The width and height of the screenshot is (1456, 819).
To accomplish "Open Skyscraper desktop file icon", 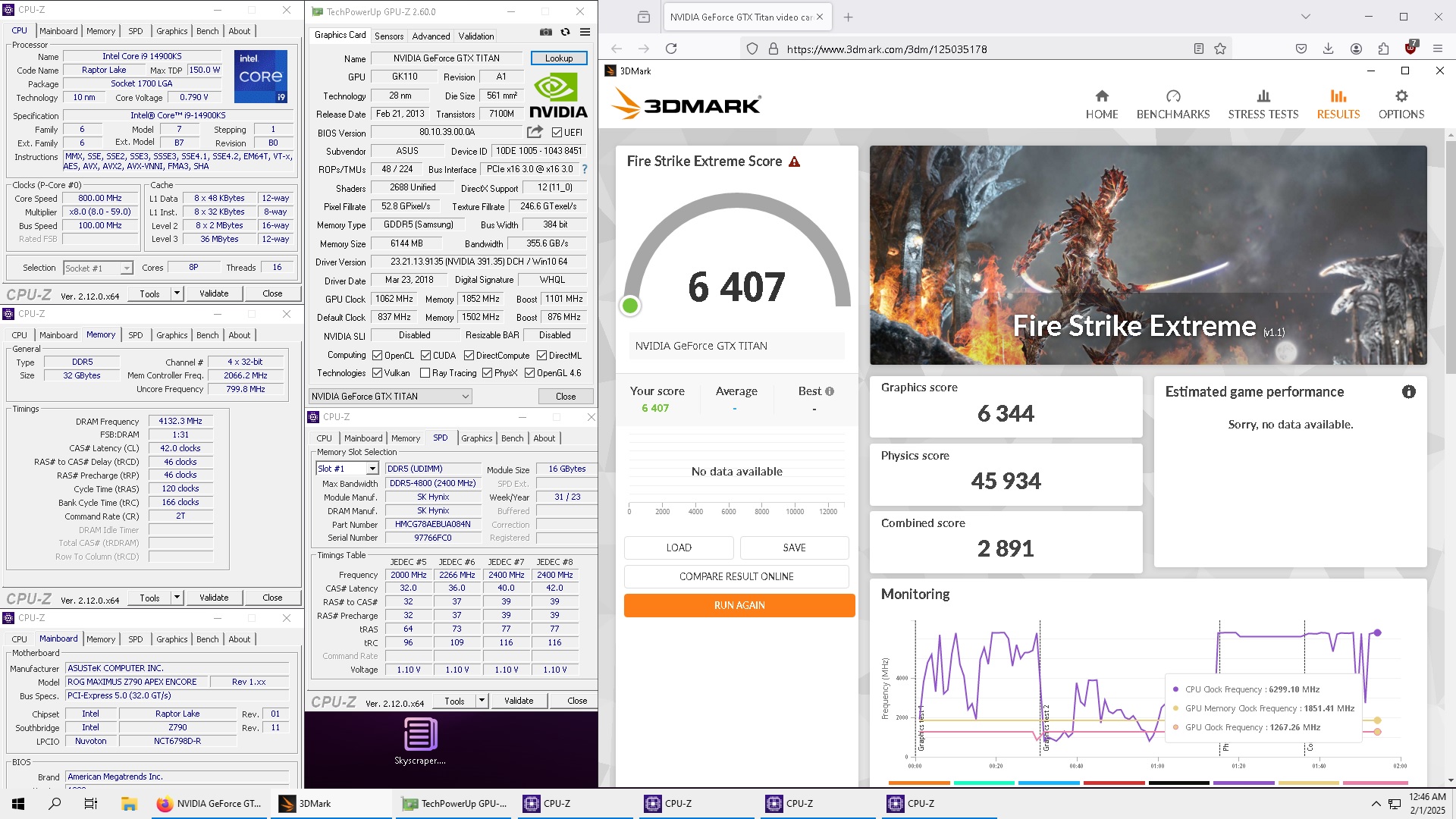I will tap(420, 741).
